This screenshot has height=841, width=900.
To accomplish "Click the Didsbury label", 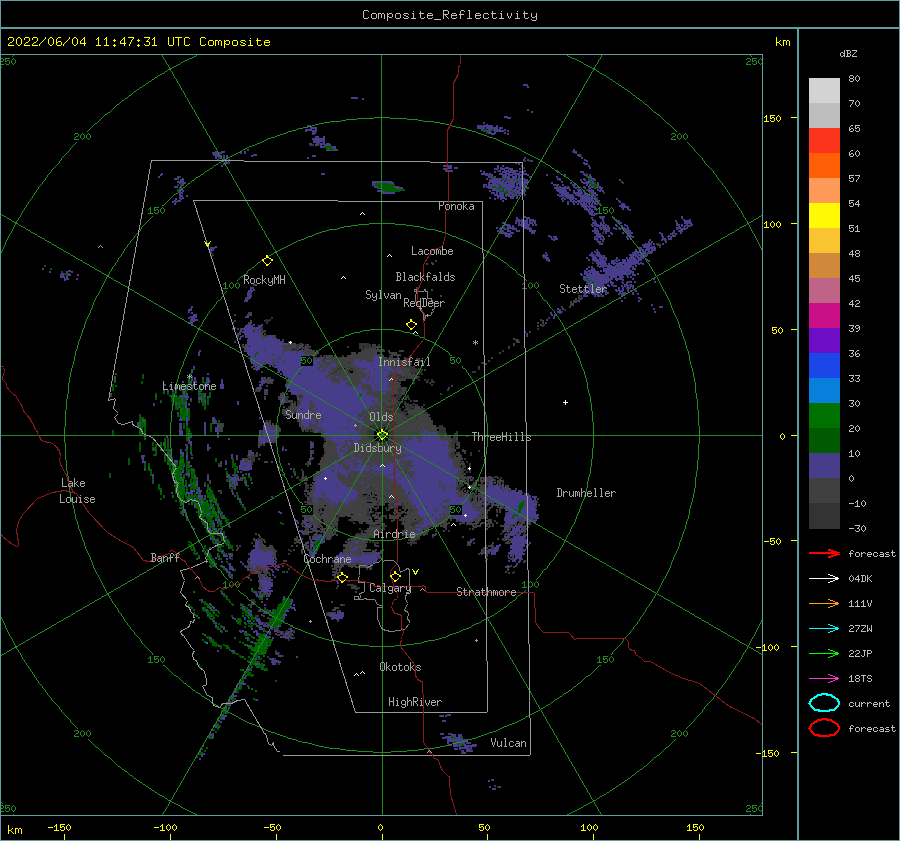I will [x=378, y=448].
